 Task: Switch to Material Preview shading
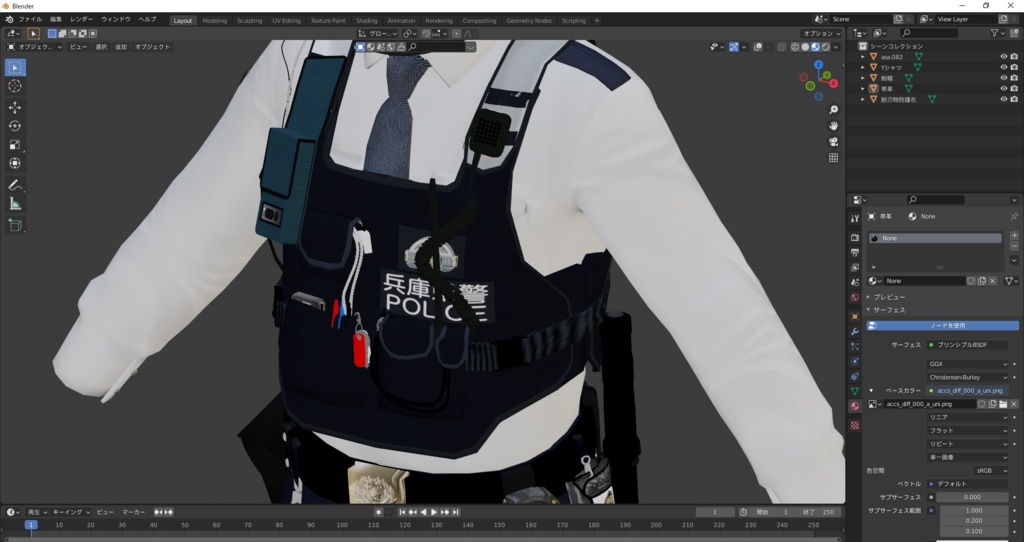coord(816,47)
